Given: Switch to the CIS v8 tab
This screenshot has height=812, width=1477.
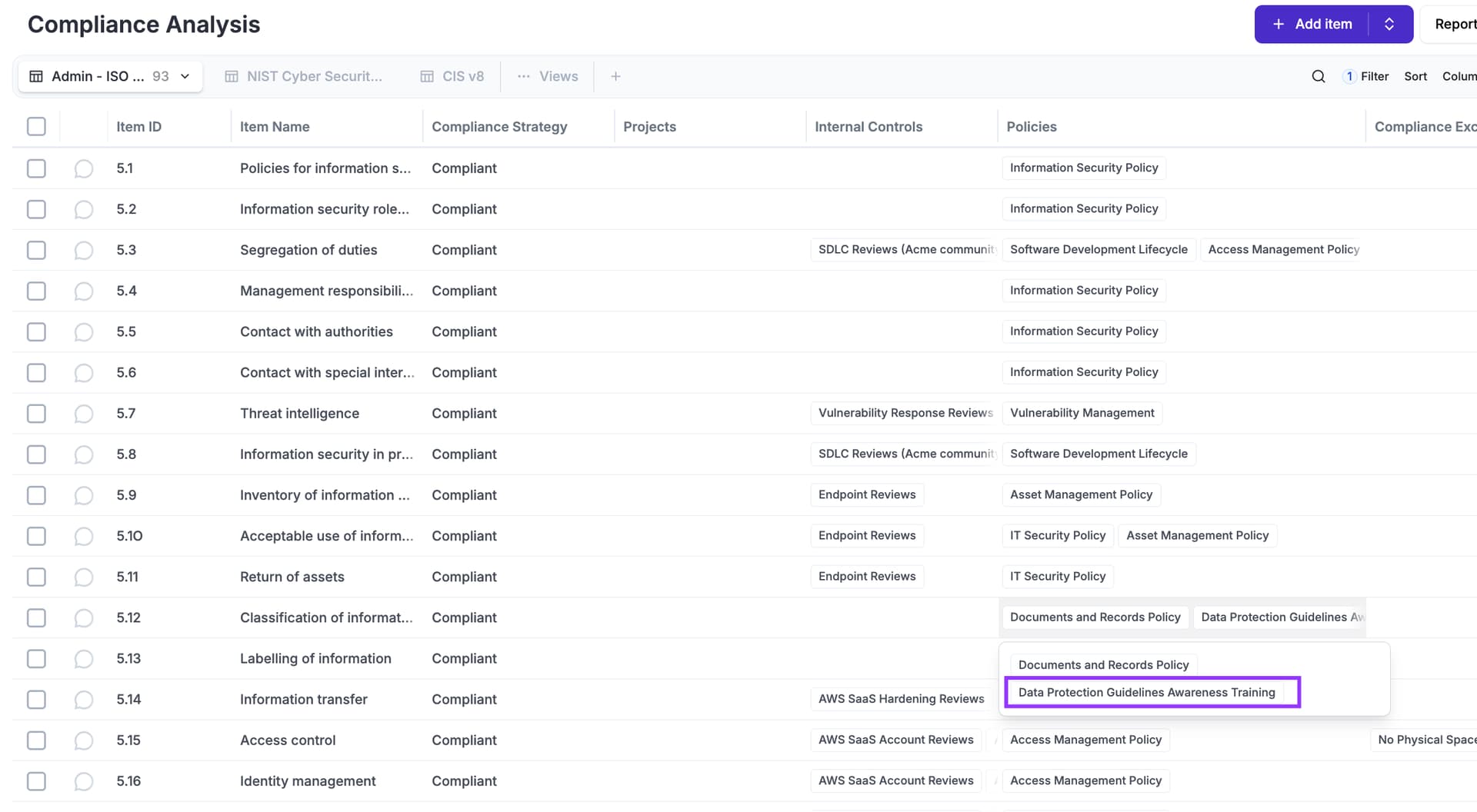Looking at the screenshot, I should pos(452,76).
